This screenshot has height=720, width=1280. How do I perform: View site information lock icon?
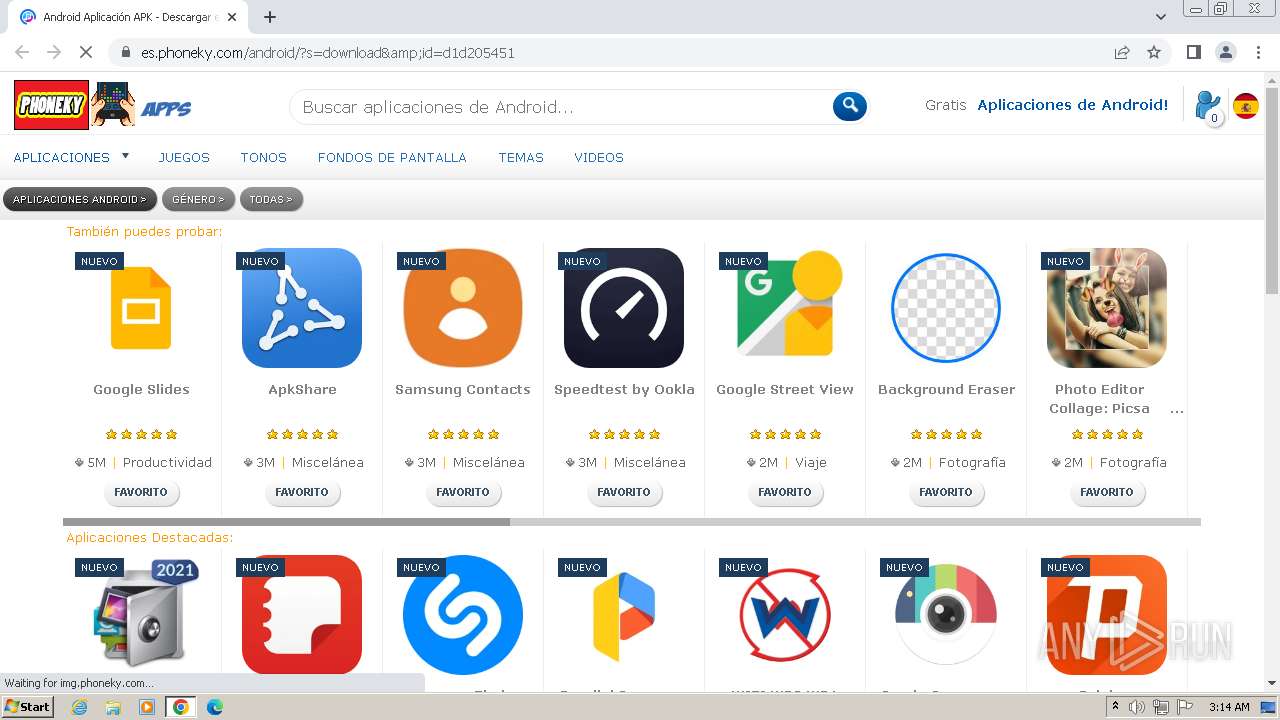click(126, 52)
